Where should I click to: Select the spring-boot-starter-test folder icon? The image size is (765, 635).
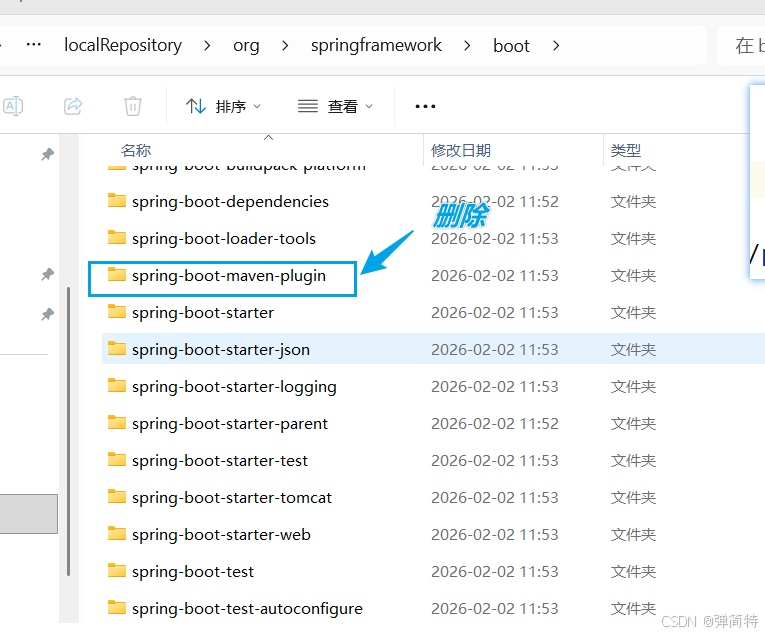(117, 460)
